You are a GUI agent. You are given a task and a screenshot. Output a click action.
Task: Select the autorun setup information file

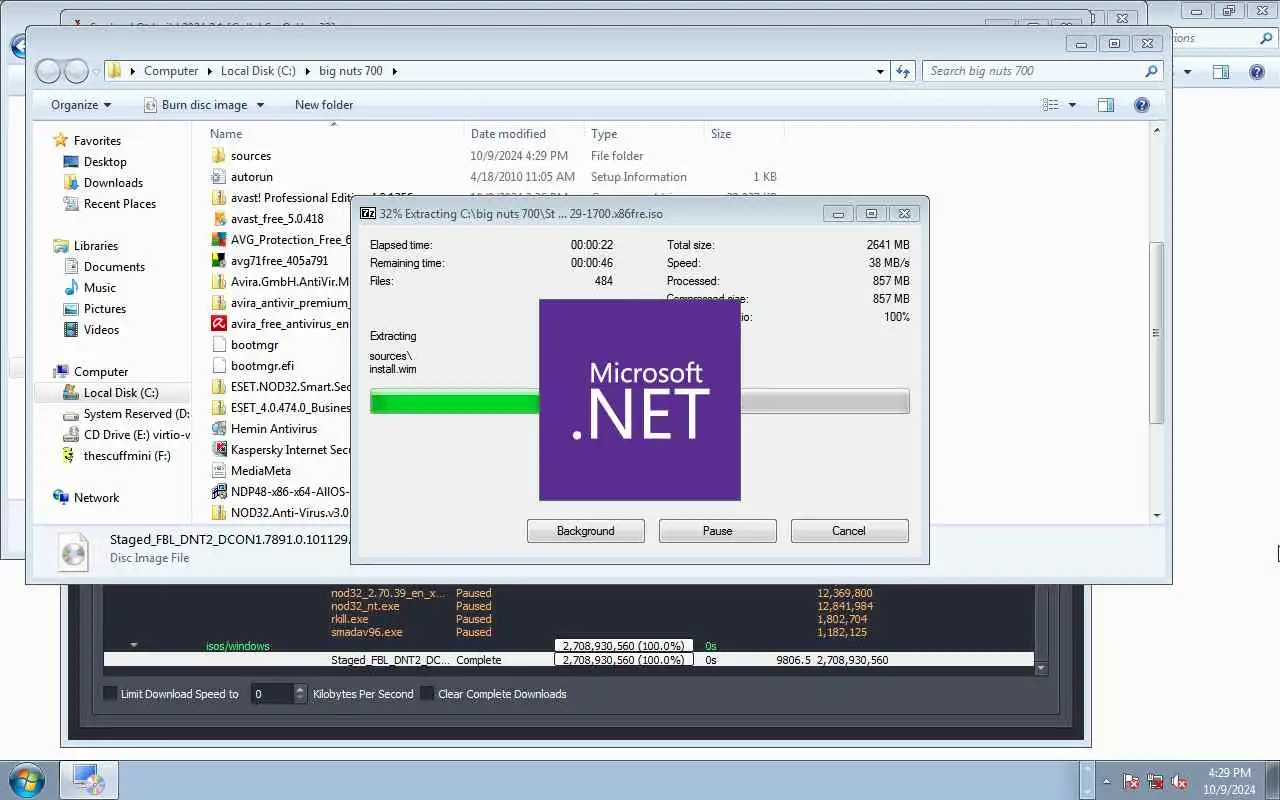coord(251,176)
